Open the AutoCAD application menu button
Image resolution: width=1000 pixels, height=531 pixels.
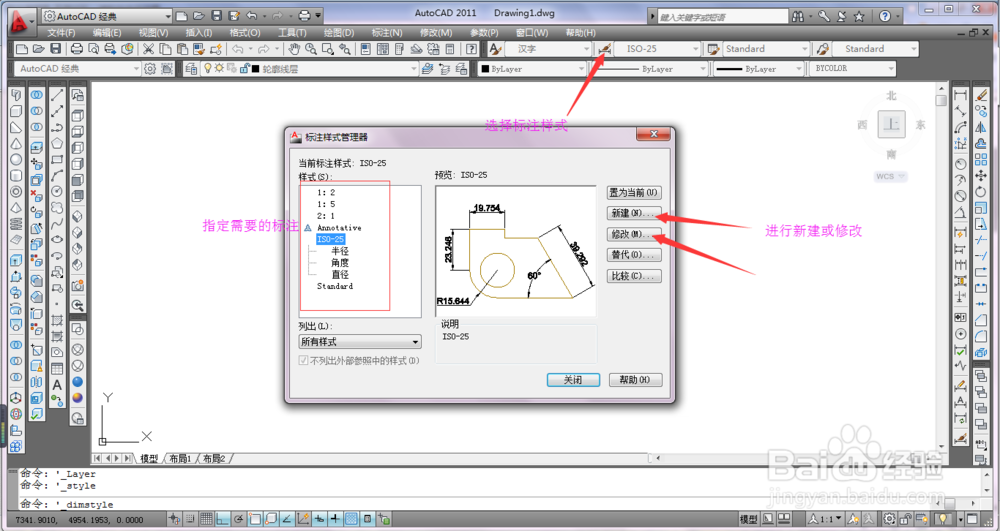pyautogui.click(x=21, y=22)
